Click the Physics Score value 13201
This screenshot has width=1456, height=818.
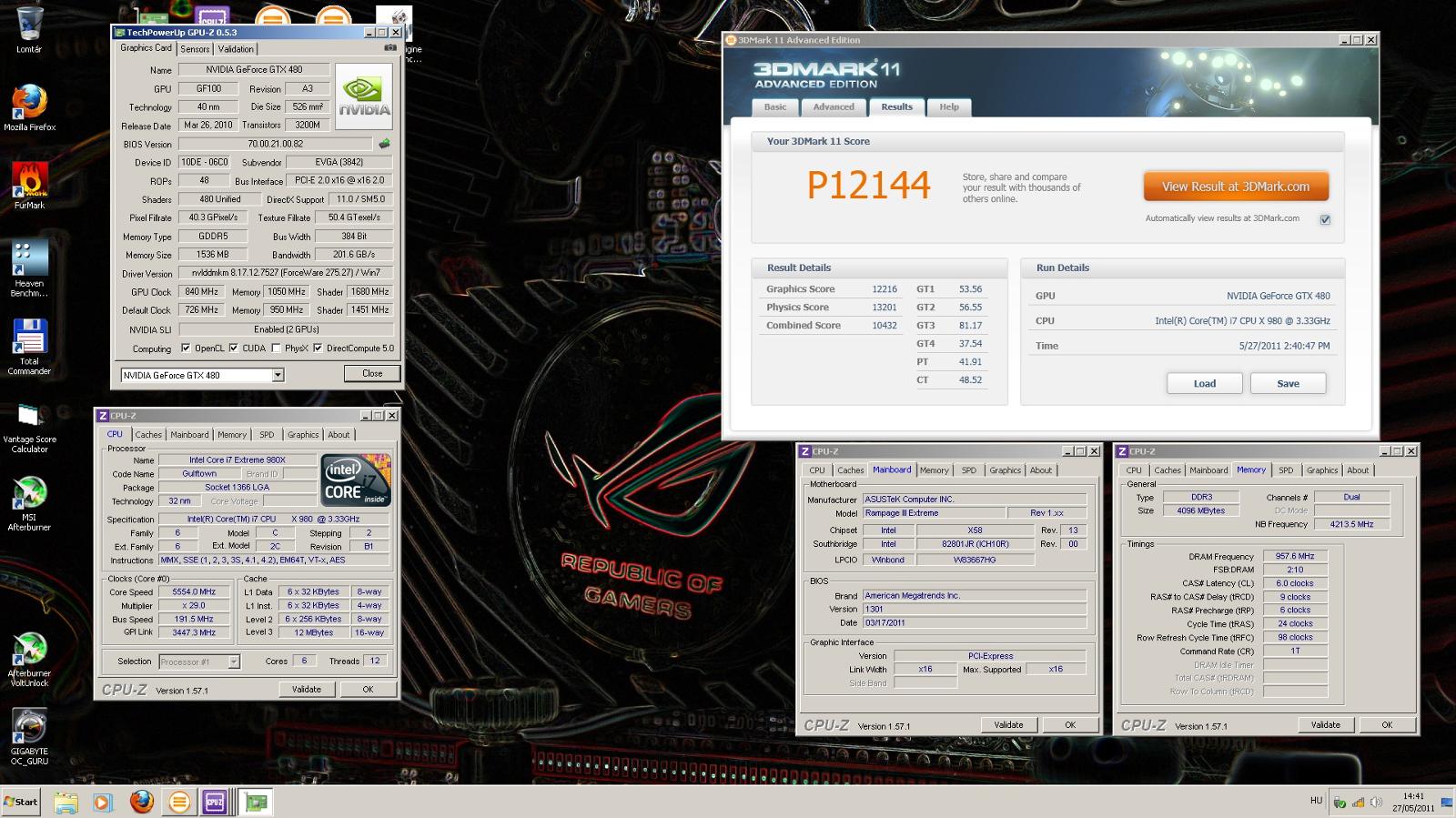click(885, 308)
